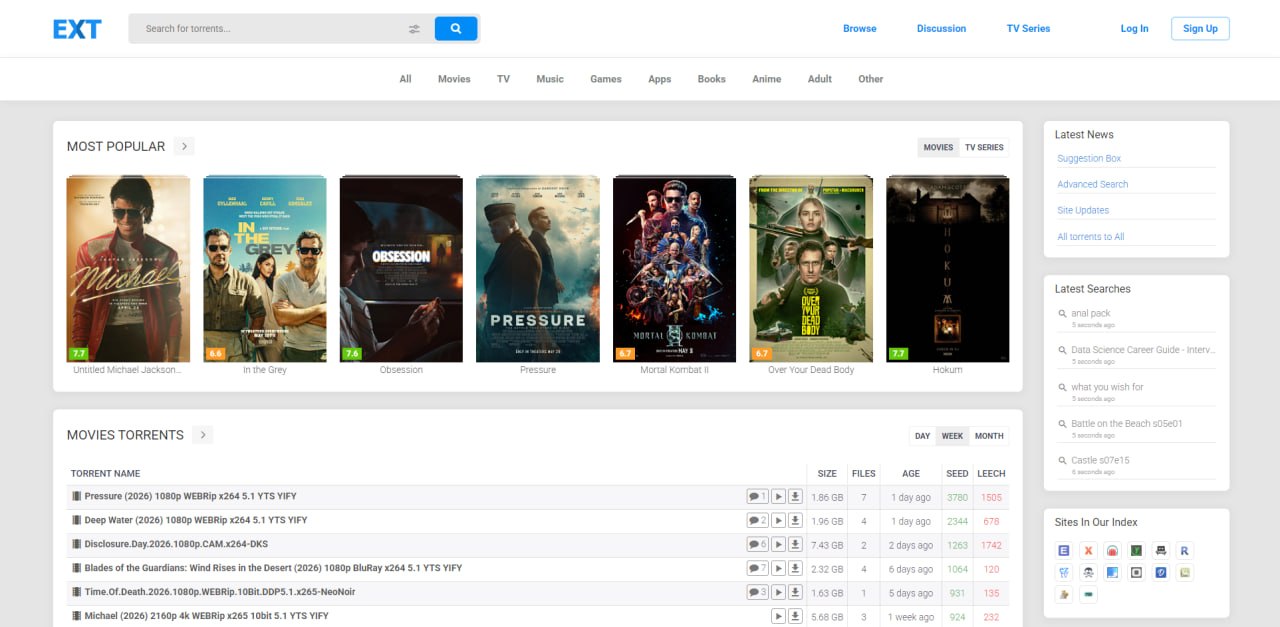Select the All category
The image size is (1280, 627).
click(x=405, y=79)
